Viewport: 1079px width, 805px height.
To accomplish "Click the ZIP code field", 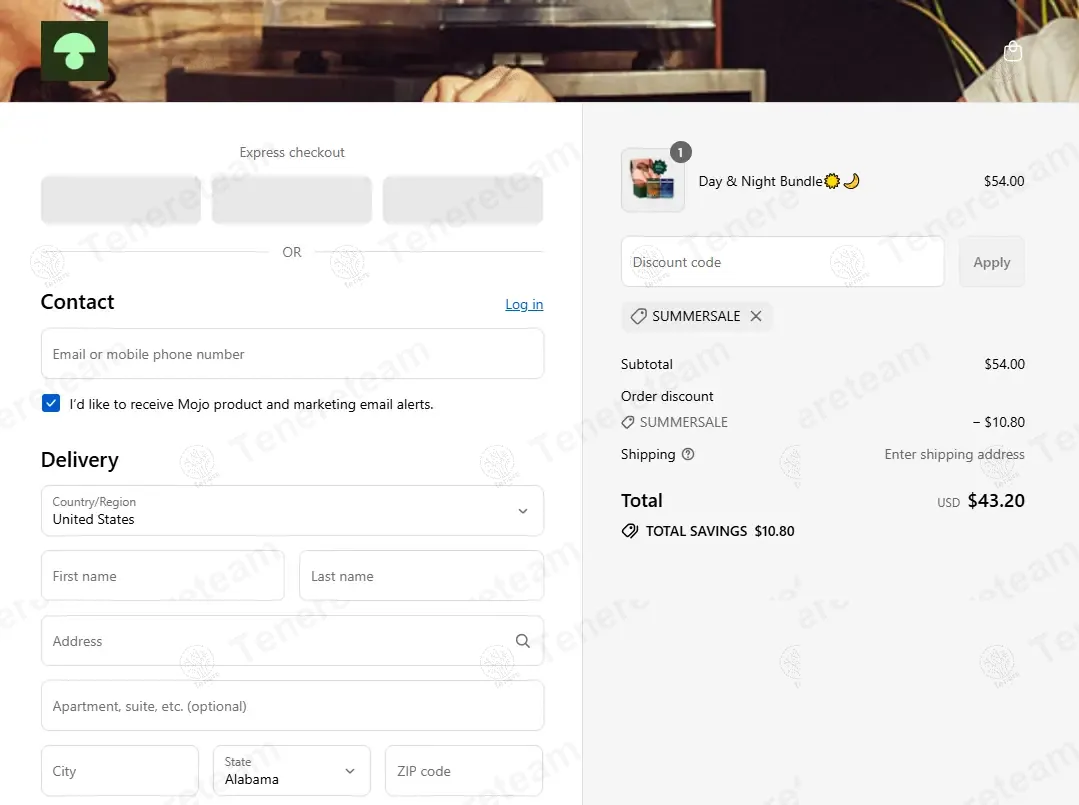I will click(x=464, y=771).
